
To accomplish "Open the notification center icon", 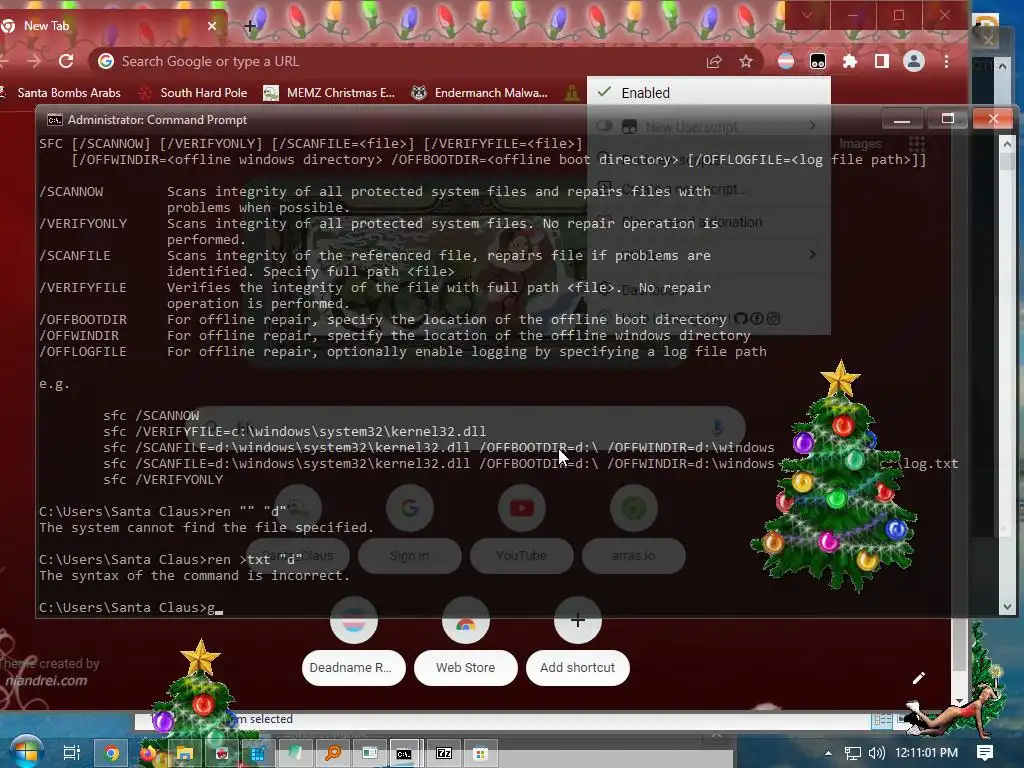I will click(x=985, y=753).
